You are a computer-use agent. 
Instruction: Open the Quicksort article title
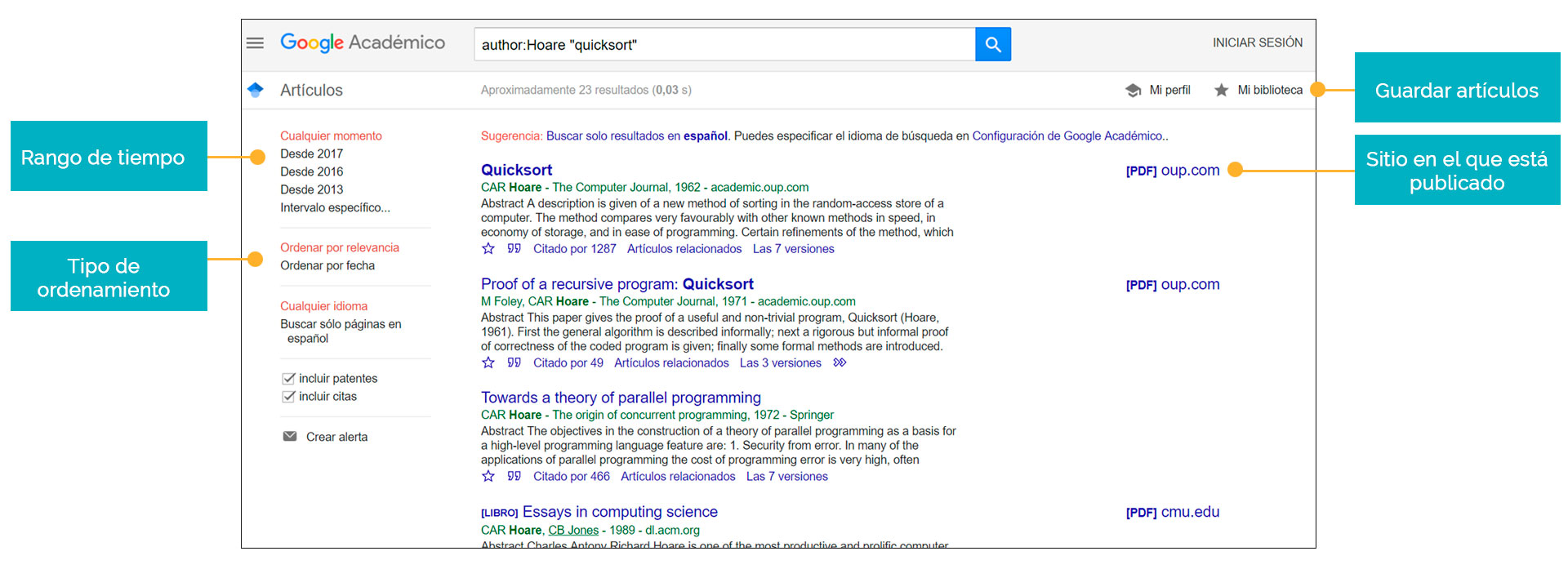pos(516,170)
